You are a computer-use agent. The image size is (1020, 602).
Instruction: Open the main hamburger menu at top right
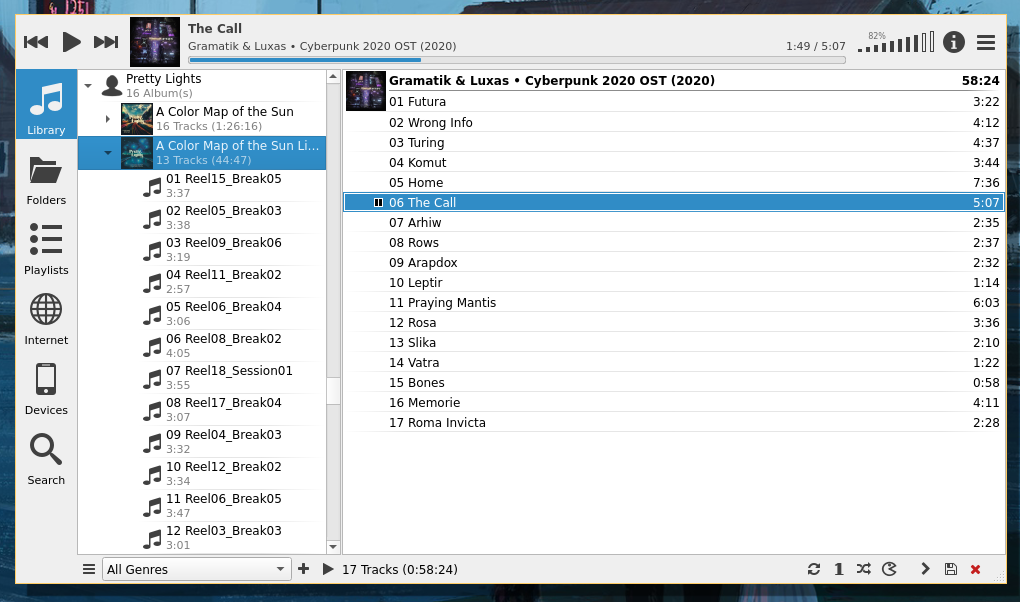coord(986,42)
